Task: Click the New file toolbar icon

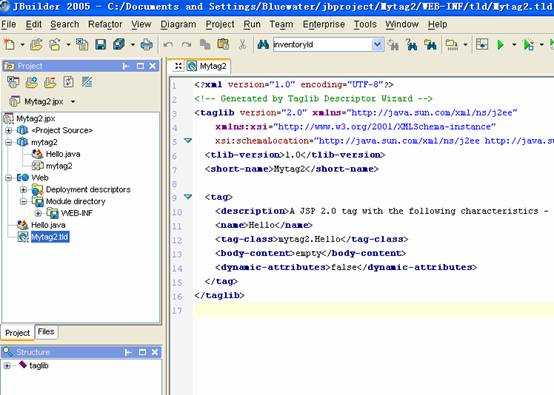Action: pos(10,45)
